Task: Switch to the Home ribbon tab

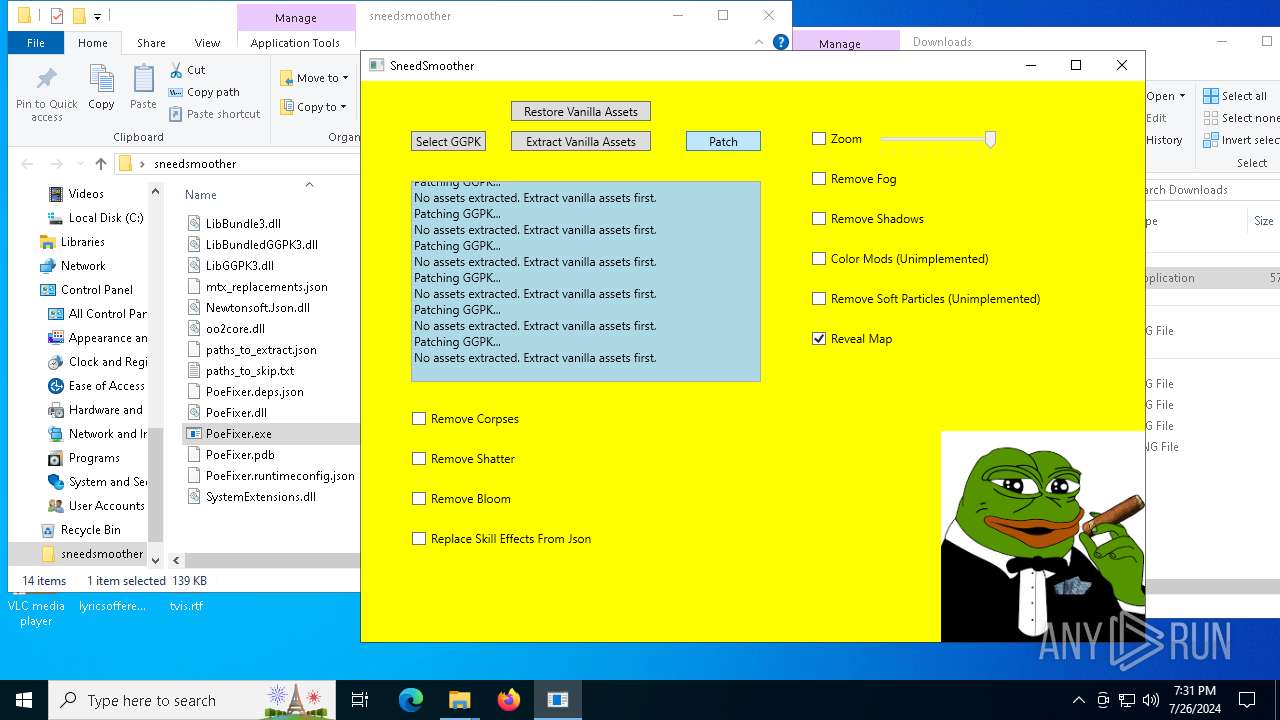Action: [92, 43]
